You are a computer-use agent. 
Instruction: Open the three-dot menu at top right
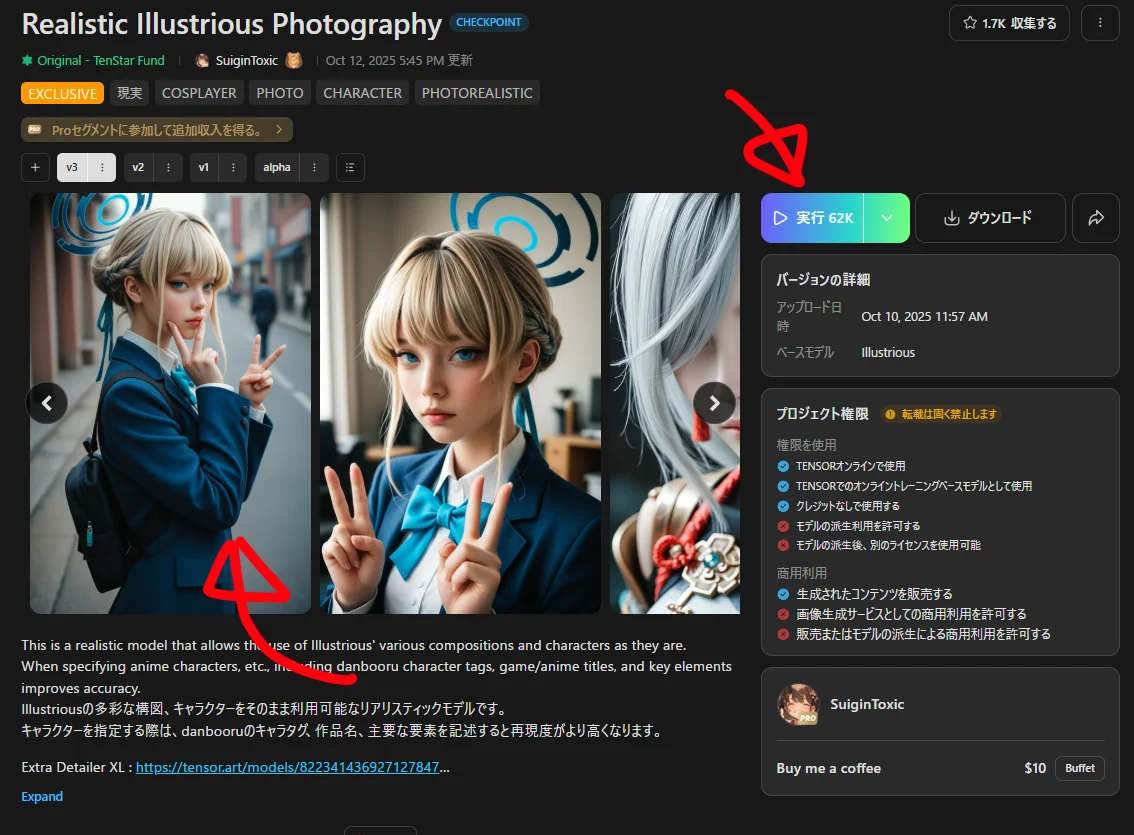click(x=1100, y=23)
